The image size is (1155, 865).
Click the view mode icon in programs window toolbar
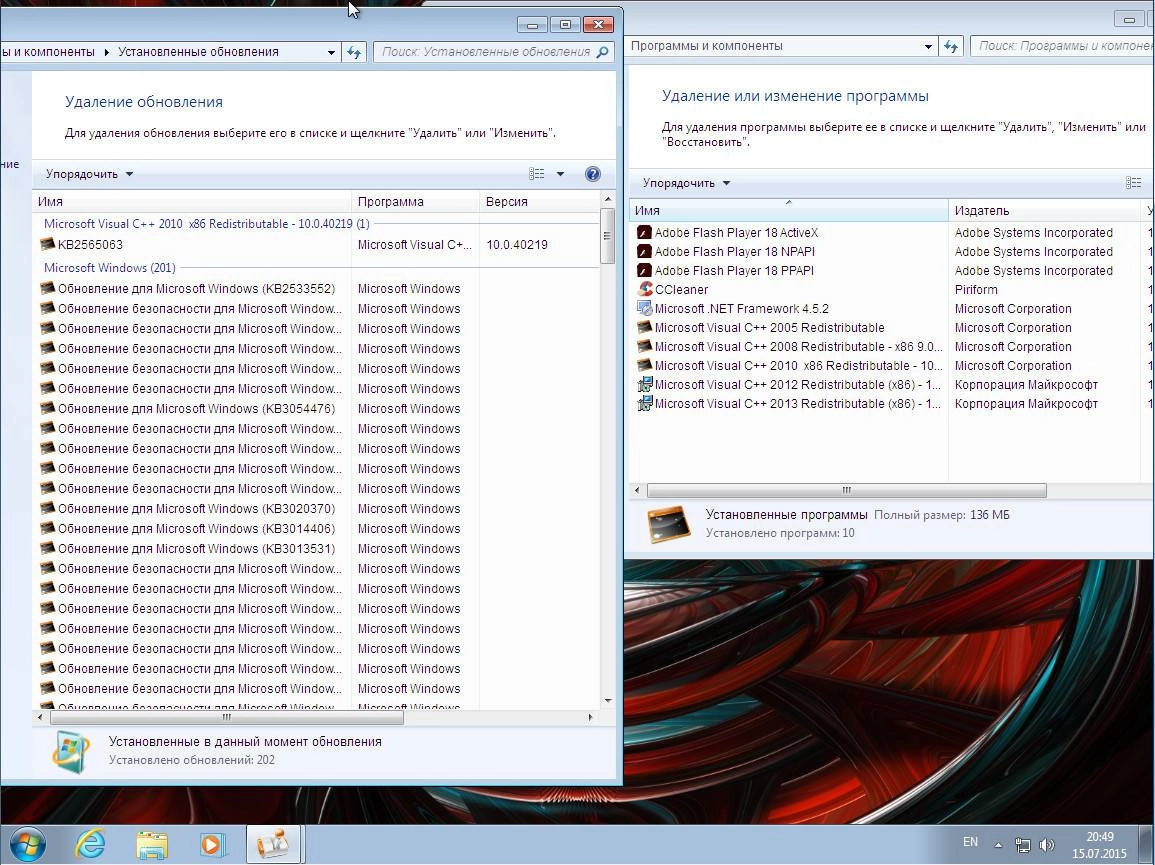pyautogui.click(x=1134, y=183)
